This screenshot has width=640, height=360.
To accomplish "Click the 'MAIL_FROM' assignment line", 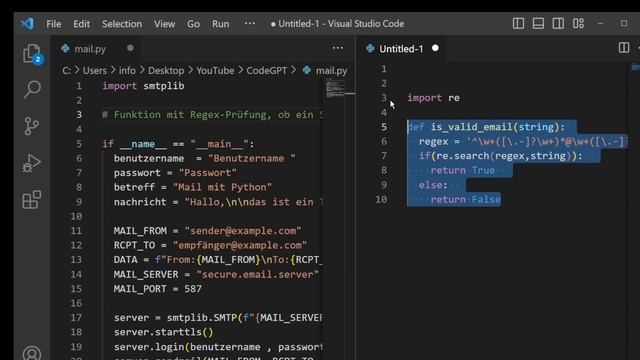I will click(207, 231).
